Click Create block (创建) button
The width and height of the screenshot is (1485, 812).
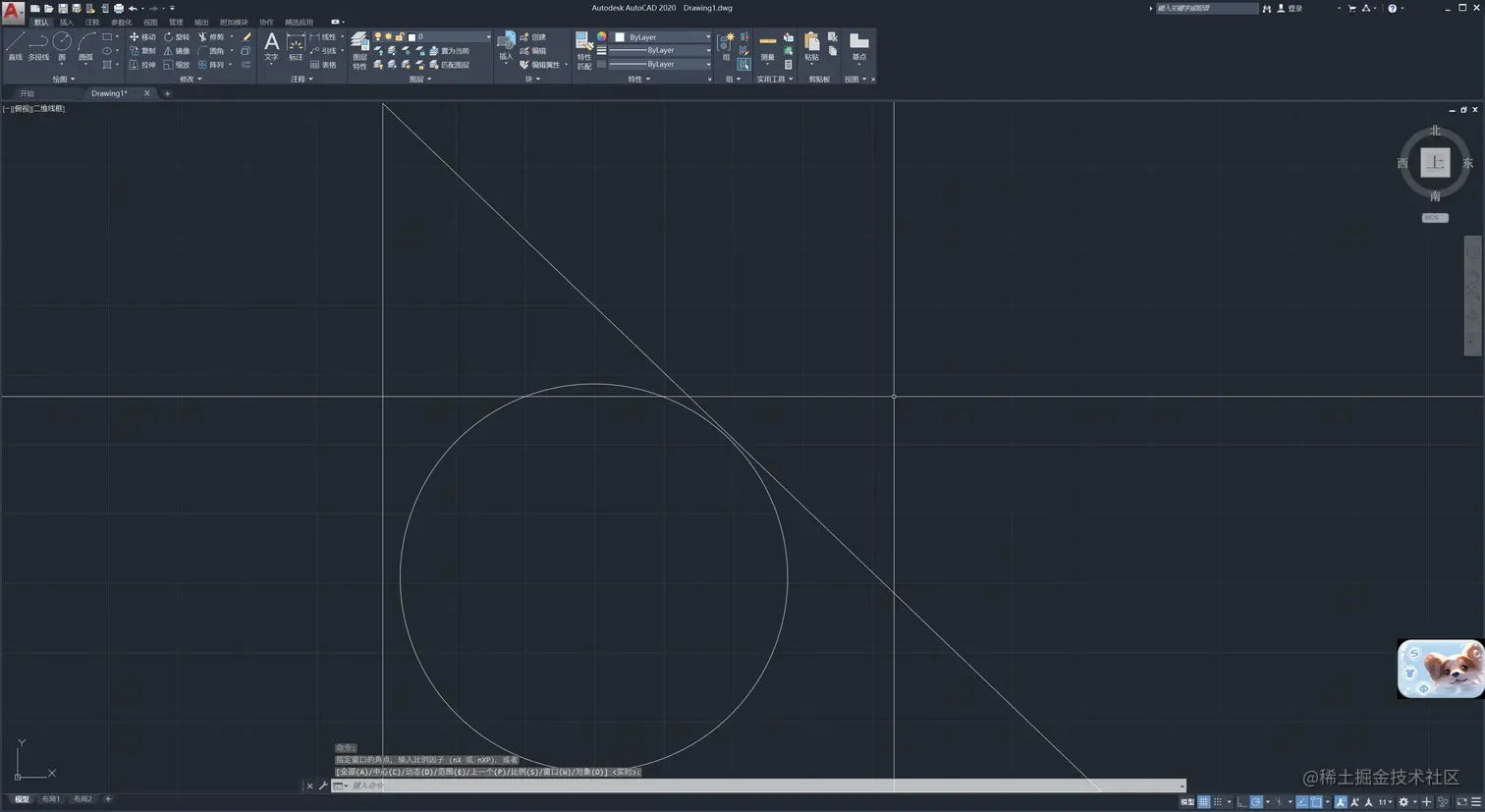pyautogui.click(x=533, y=36)
